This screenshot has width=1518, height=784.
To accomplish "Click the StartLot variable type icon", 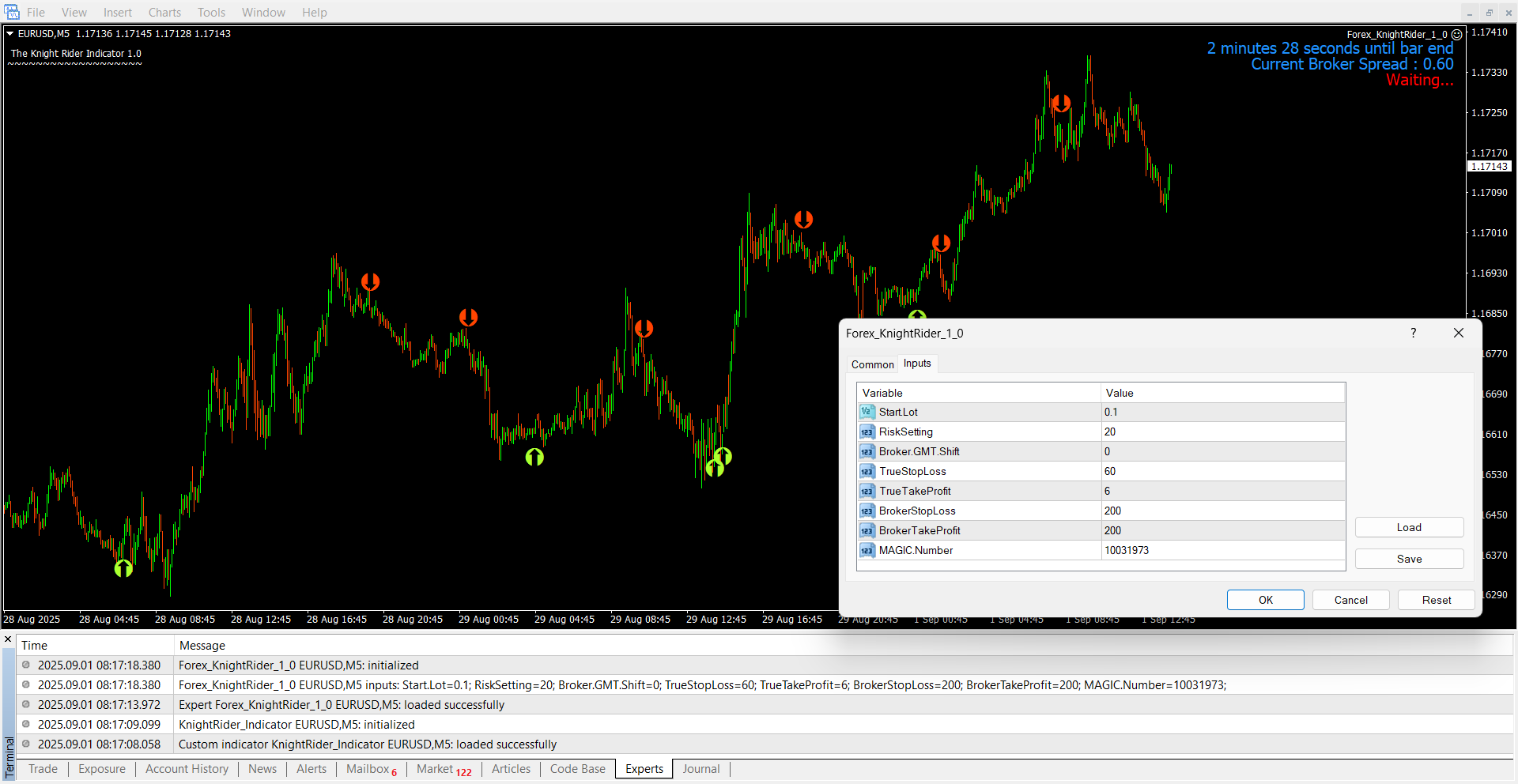I will pos(867,412).
